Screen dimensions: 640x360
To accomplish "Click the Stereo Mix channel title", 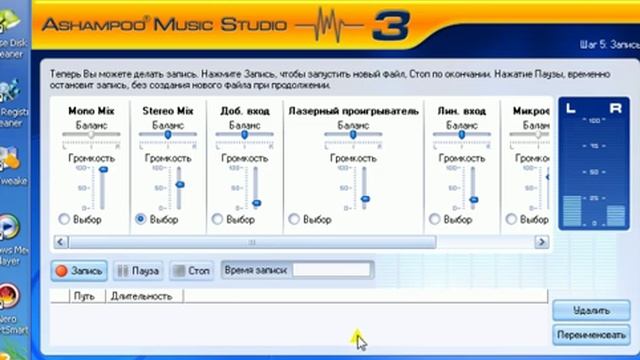I will (168, 111).
